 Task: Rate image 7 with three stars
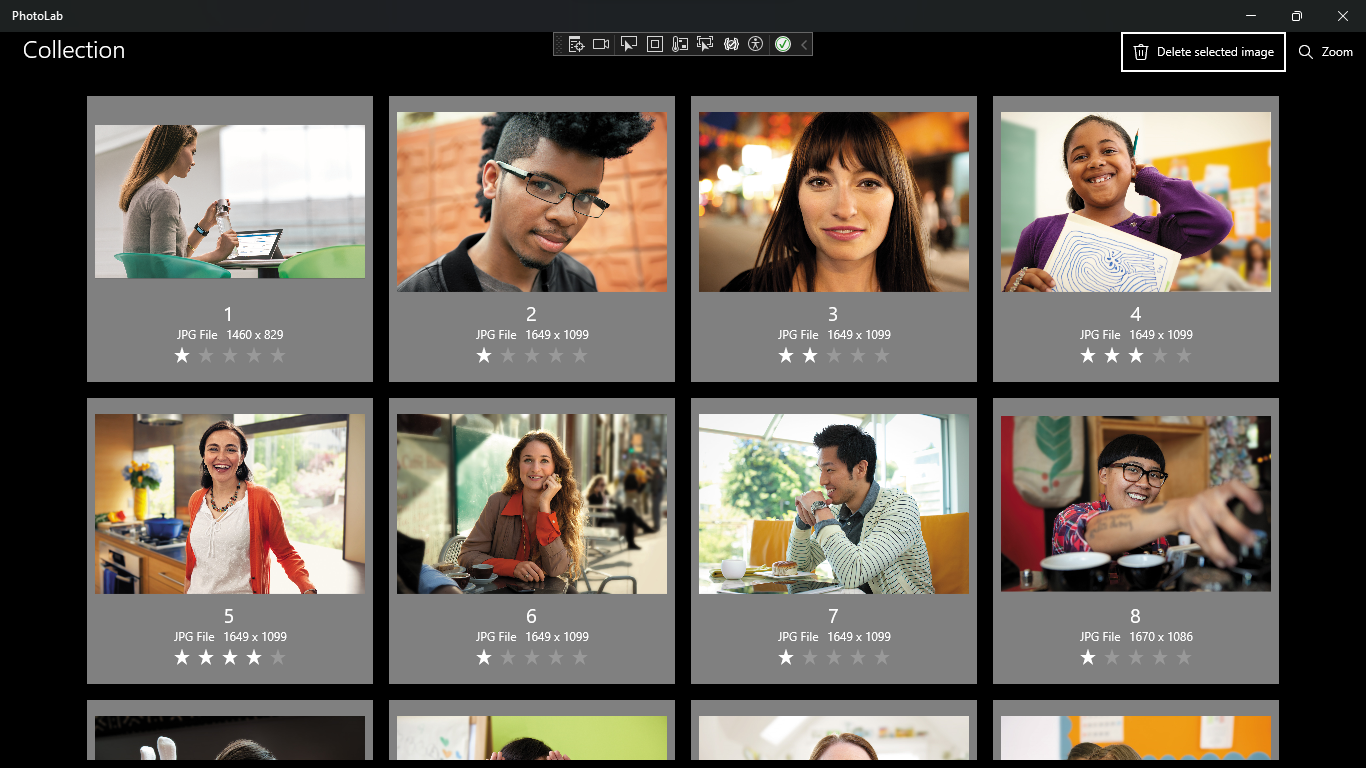coord(834,657)
